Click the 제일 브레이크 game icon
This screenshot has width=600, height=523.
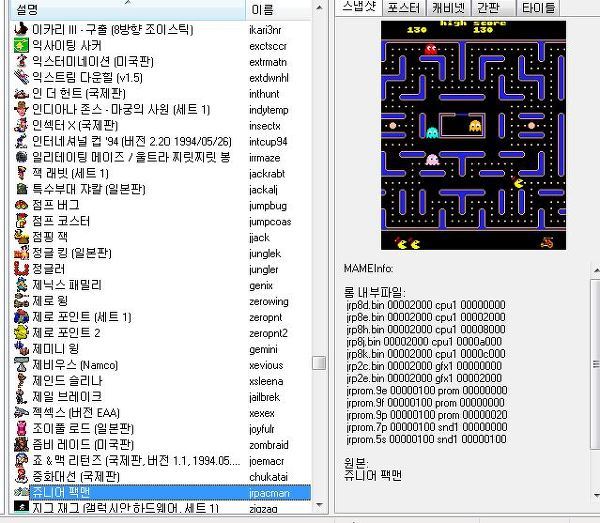click(21, 397)
